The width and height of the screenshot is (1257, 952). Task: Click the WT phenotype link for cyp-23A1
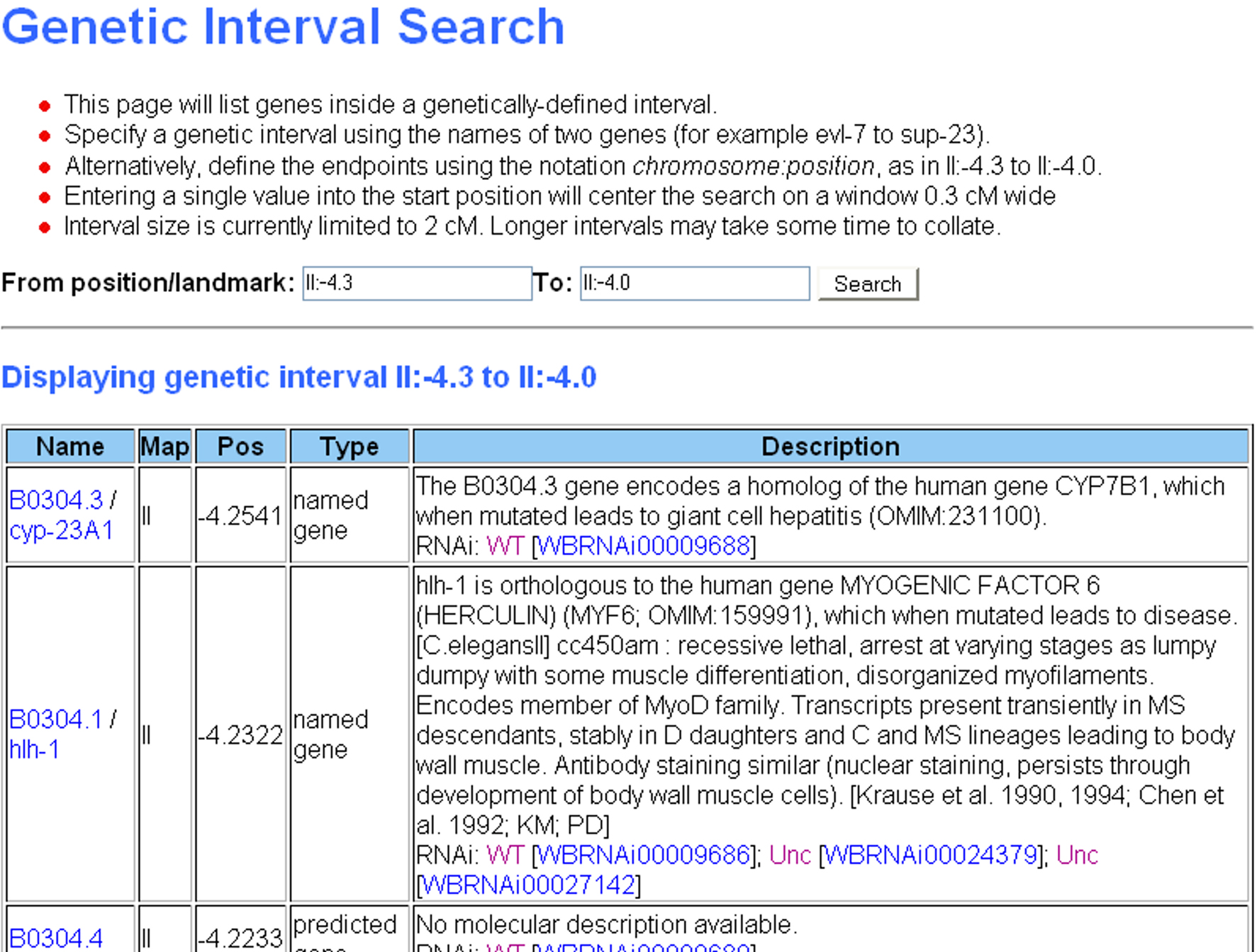pos(505,546)
